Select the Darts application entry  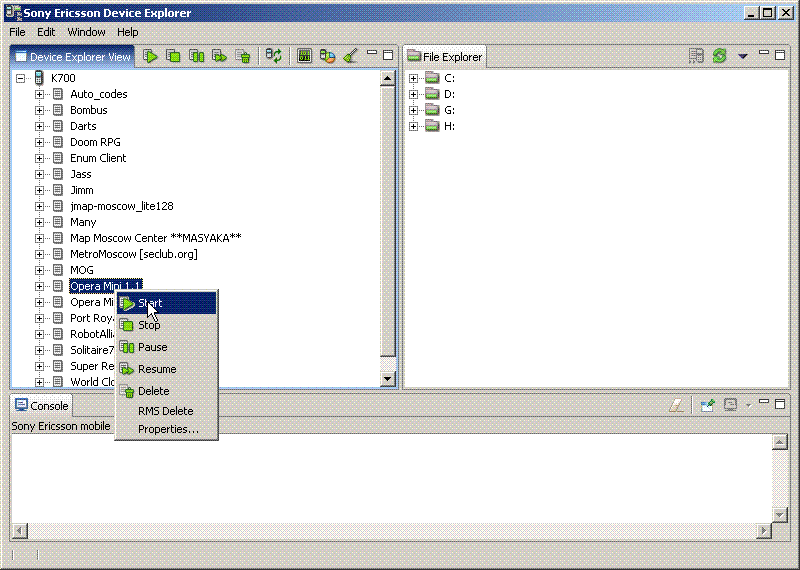coord(83,126)
